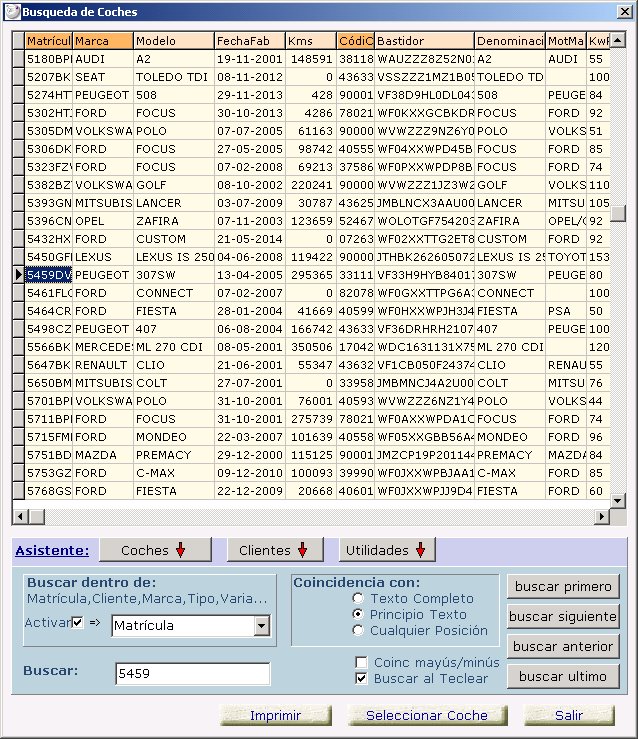Image resolution: width=638 pixels, height=739 pixels.
Task: Close the Busqueda de Coches window
Action: [625, 11]
